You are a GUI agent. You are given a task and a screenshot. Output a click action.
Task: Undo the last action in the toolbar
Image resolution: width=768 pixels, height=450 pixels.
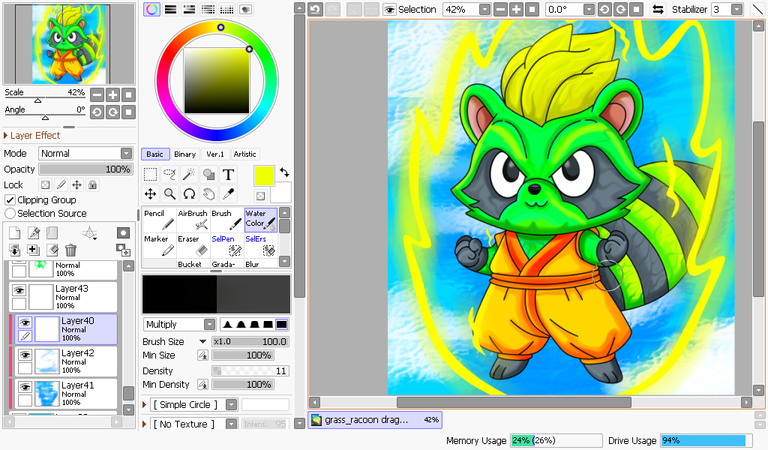tap(315, 9)
